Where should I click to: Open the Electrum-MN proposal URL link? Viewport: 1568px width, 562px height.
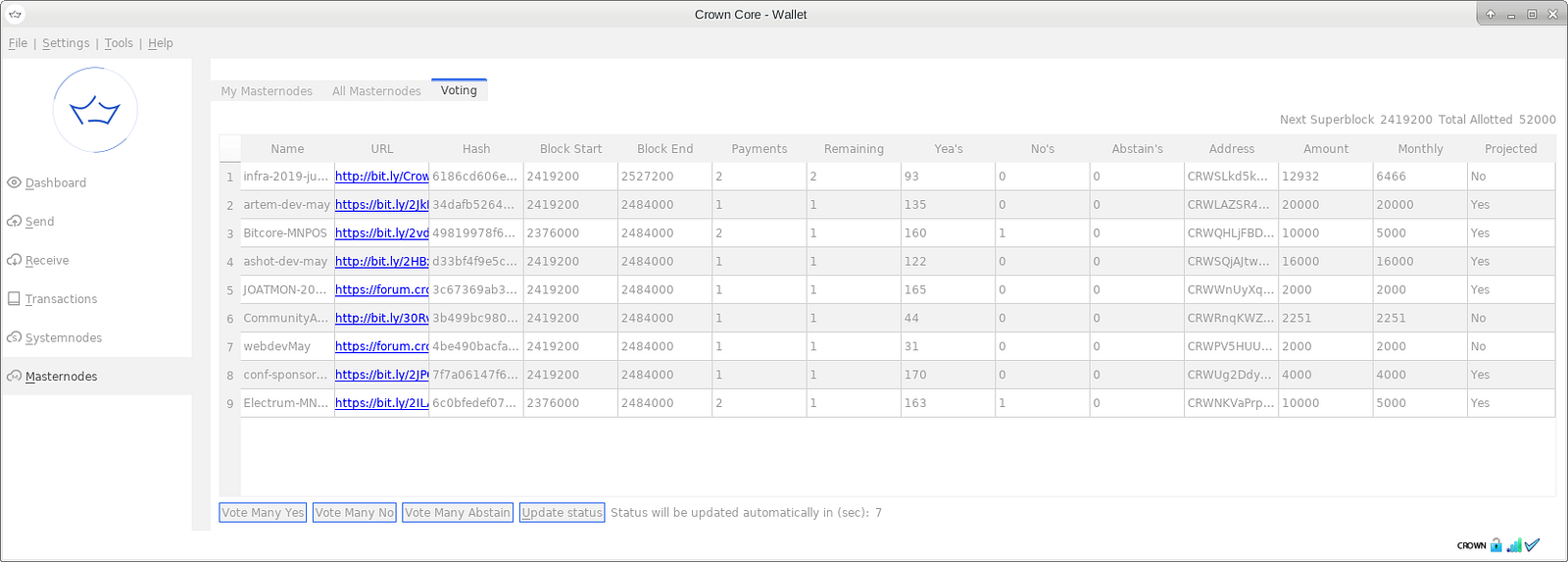click(382, 403)
